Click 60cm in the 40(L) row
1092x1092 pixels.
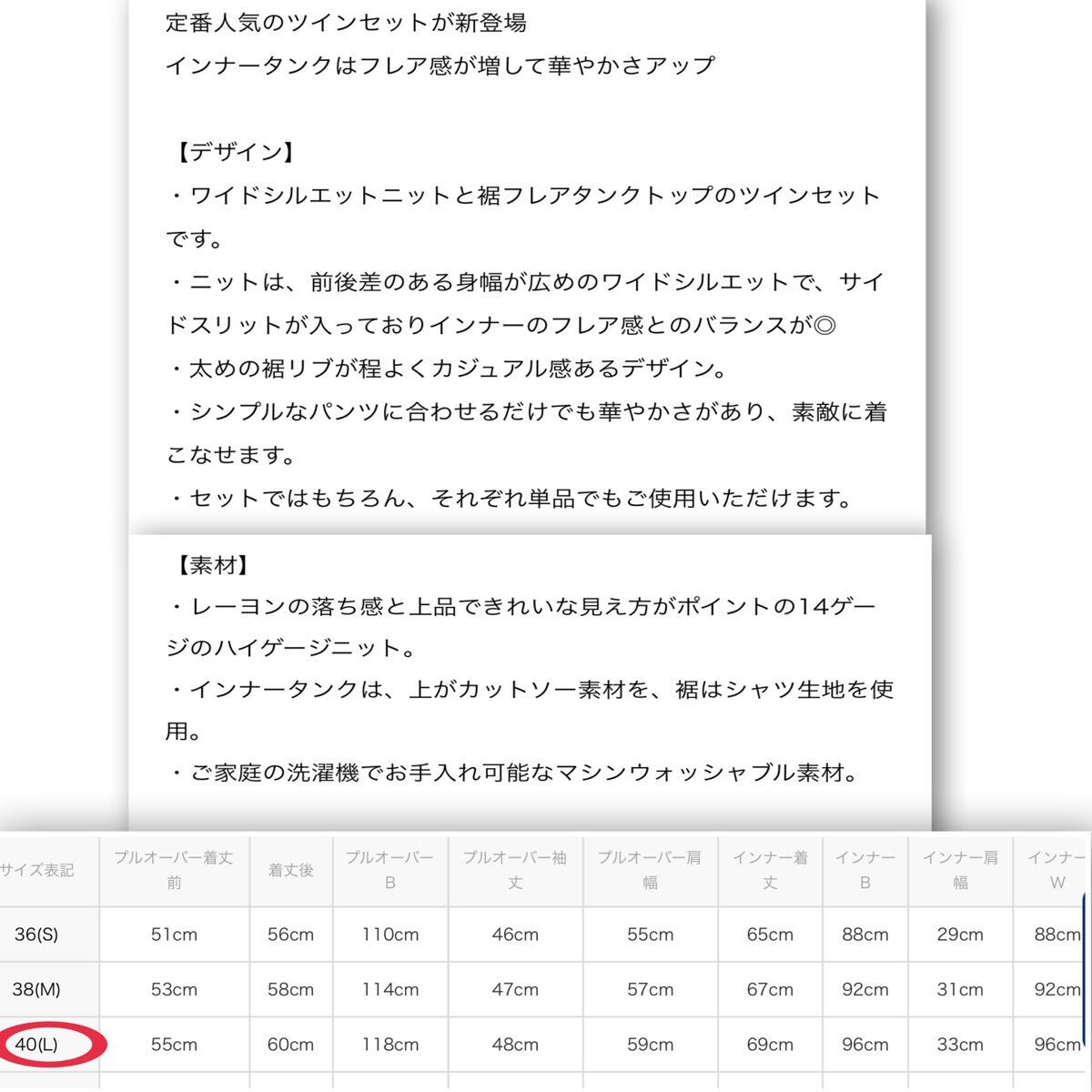tap(291, 1045)
